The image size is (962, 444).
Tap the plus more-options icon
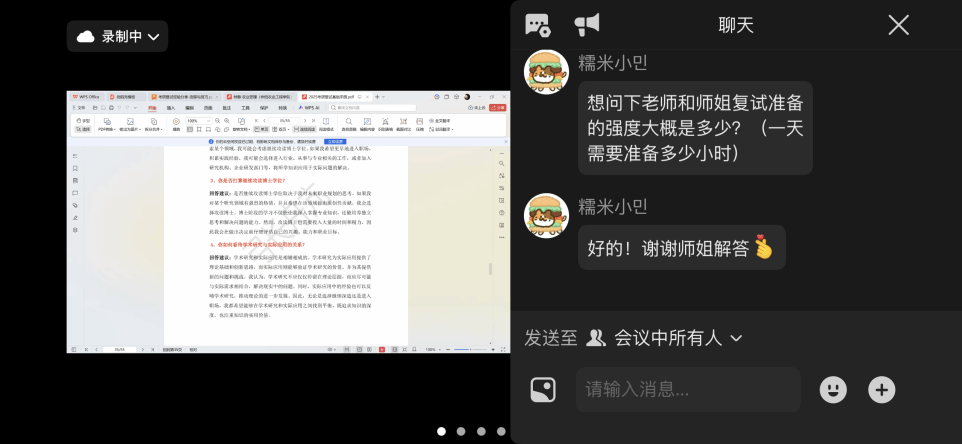click(x=881, y=389)
